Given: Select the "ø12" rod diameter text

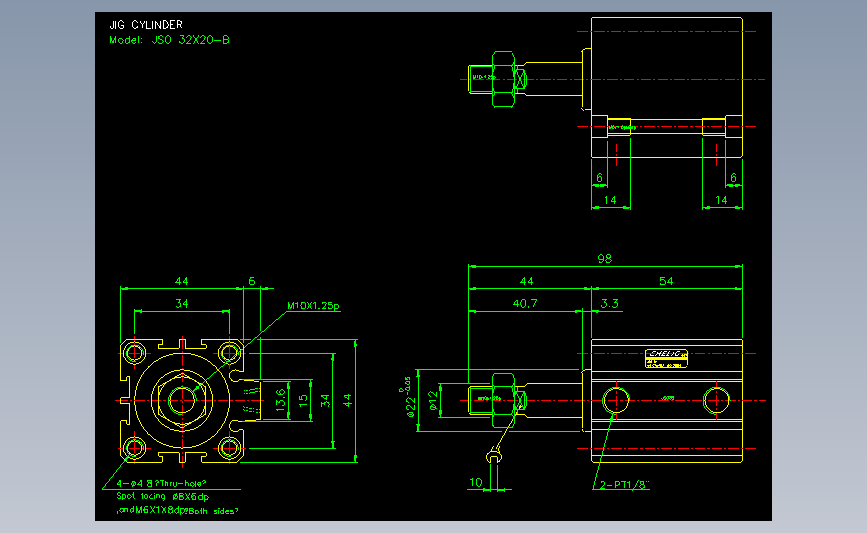Looking at the screenshot, I should 434,401.
